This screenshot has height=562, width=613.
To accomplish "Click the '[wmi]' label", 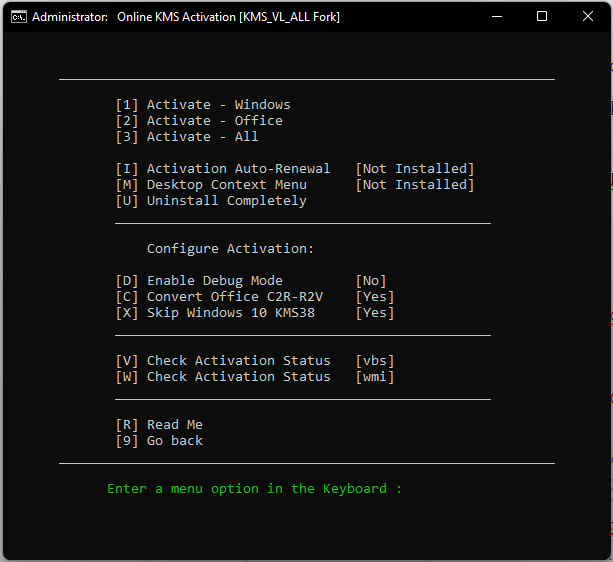I will pos(375,377).
